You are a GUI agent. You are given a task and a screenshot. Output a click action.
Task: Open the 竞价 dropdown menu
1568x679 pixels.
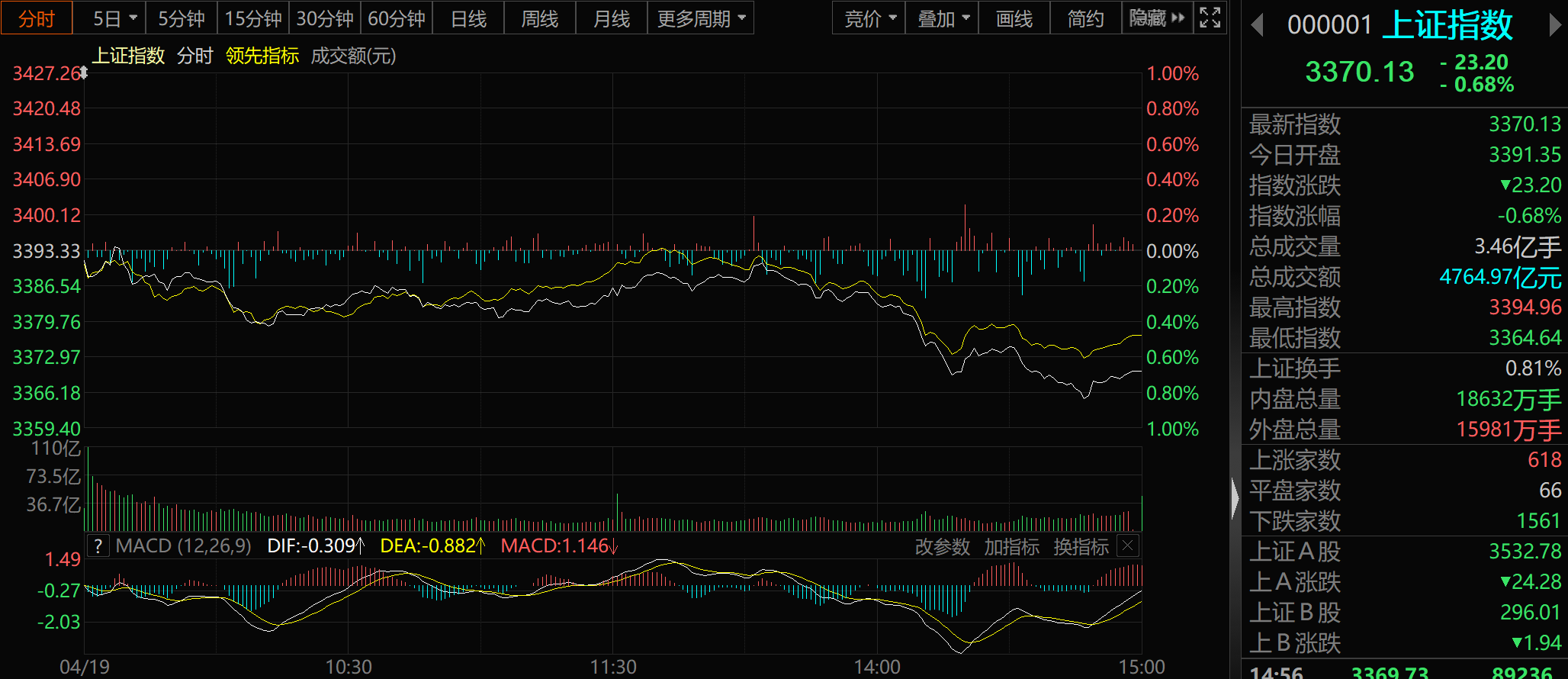(869, 18)
